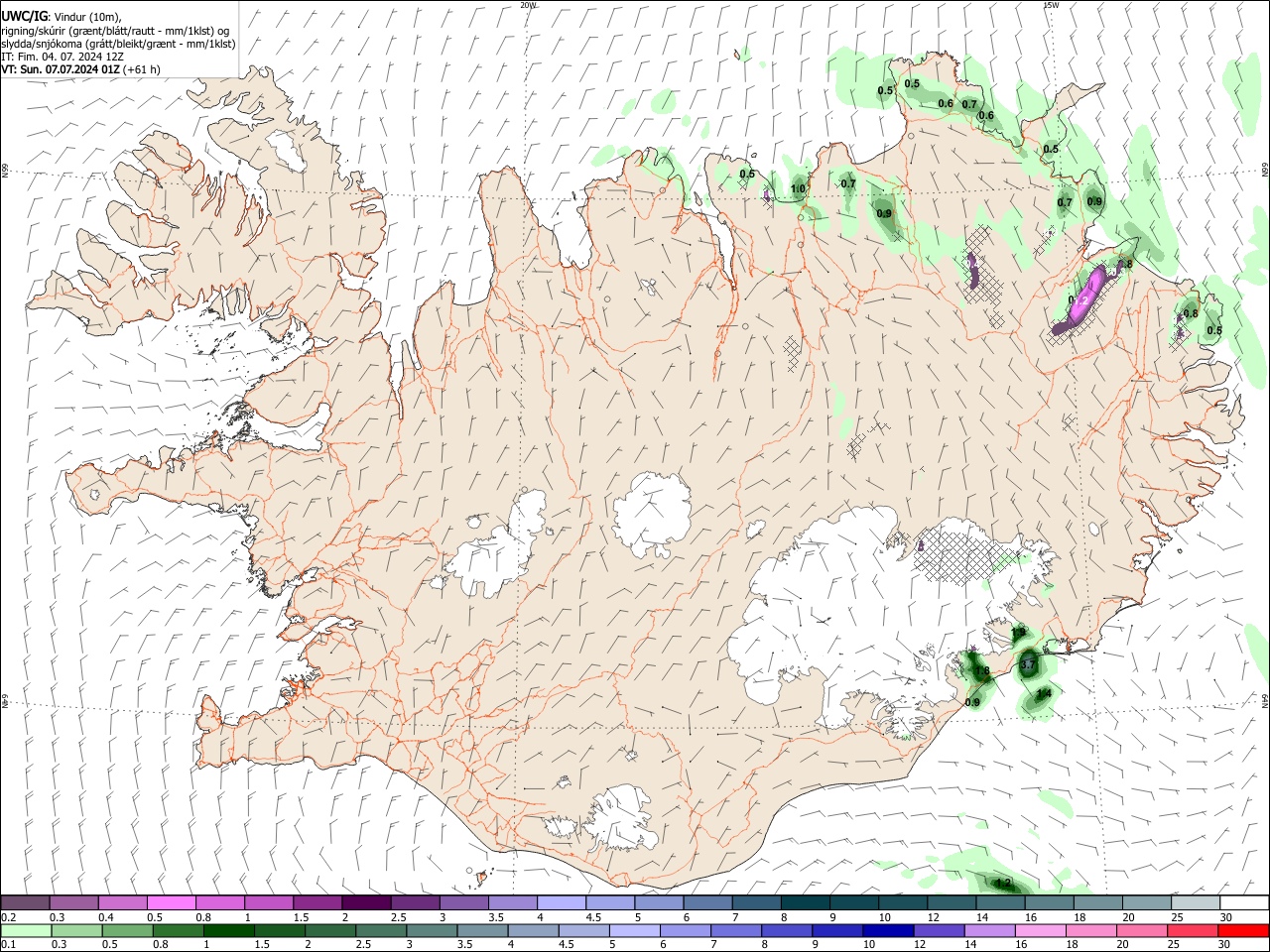1270x952 pixels.
Task: Click the bright red swatch labeled 30 in the bottom legend row
Action: [x=1243, y=930]
